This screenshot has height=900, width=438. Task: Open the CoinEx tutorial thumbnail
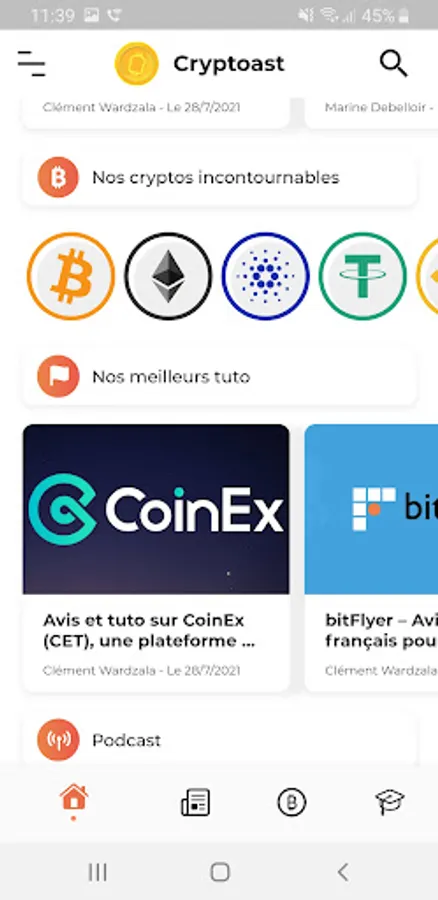coord(156,509)
